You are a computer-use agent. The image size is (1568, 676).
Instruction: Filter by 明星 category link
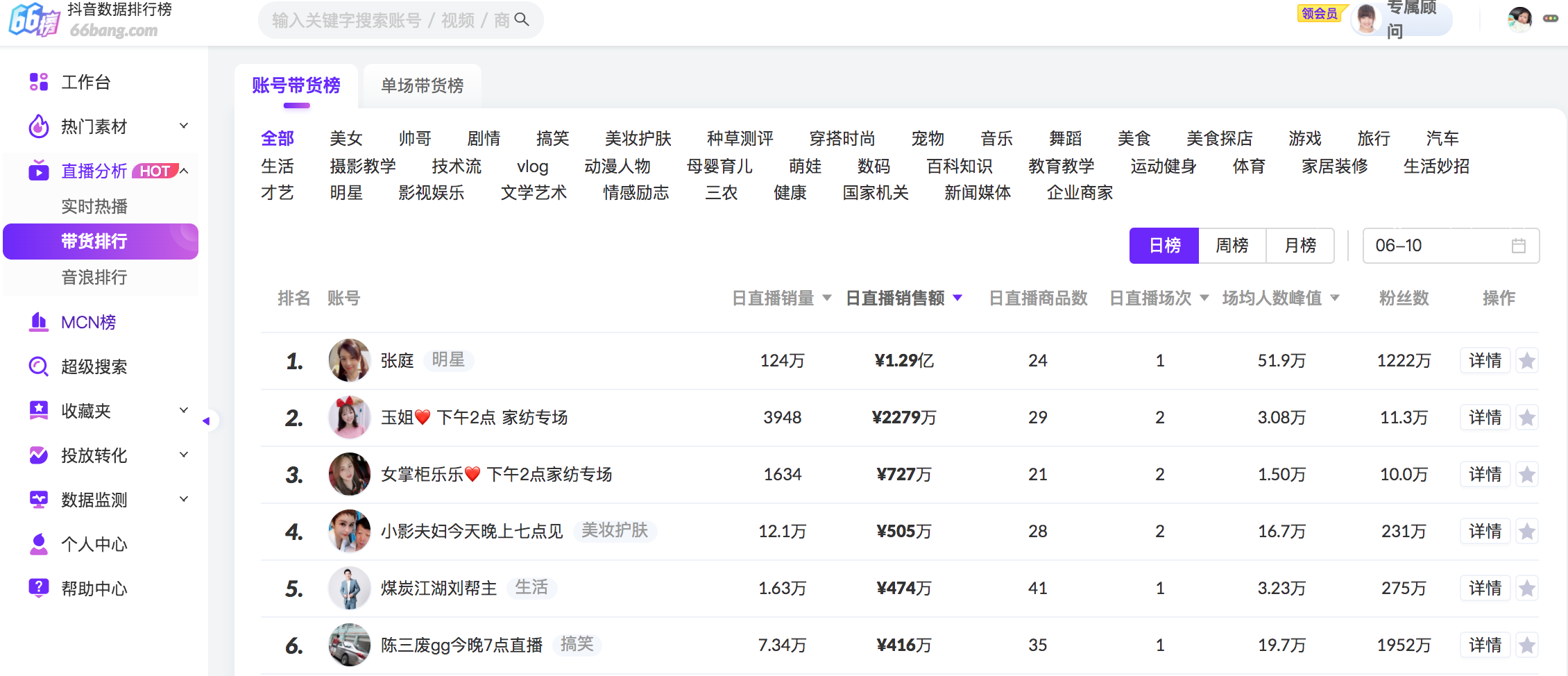coord(346,192)
